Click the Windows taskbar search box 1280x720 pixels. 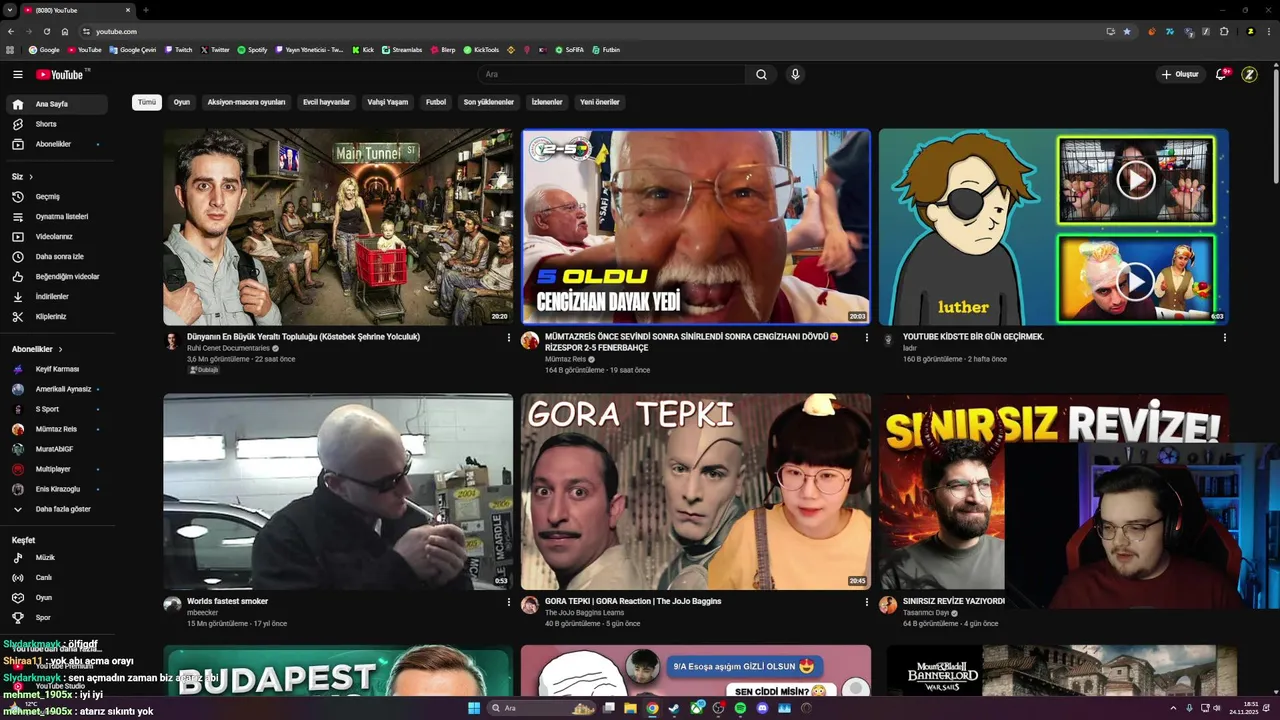click(540, 708)
